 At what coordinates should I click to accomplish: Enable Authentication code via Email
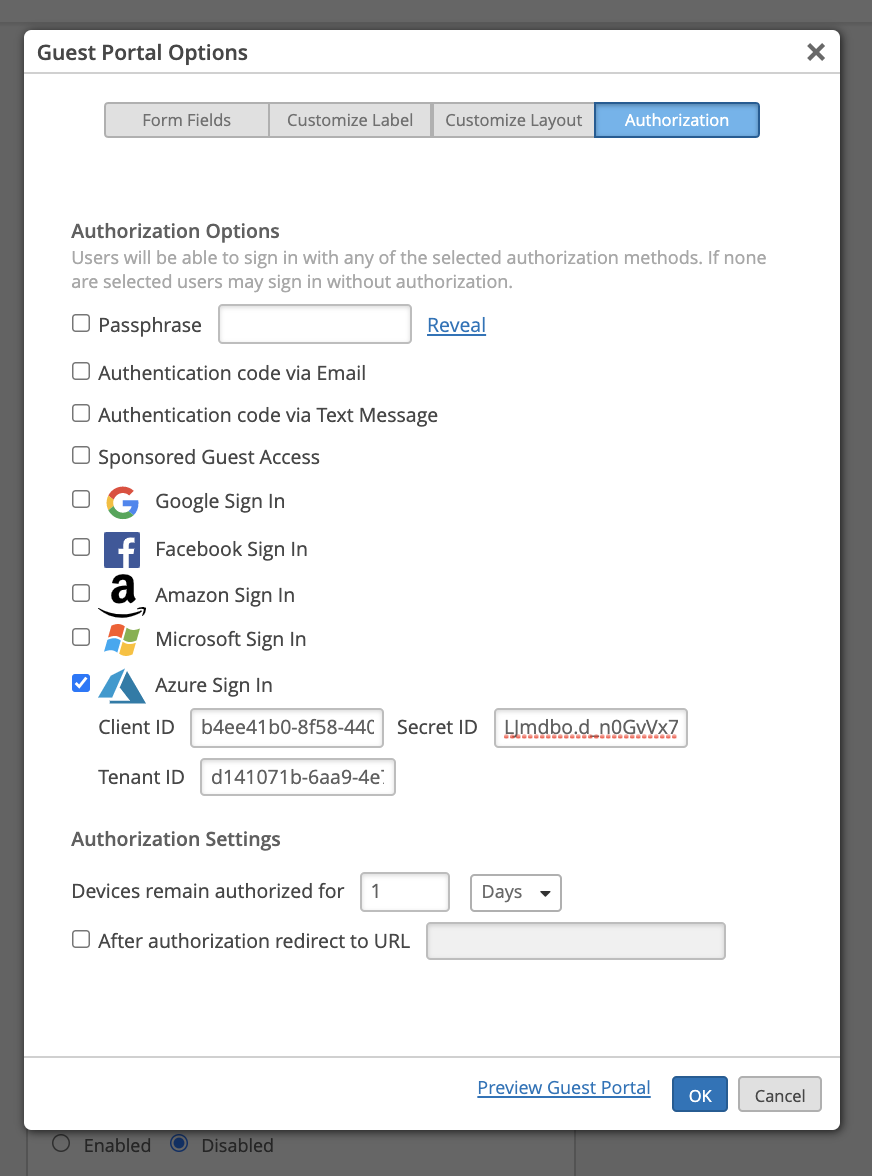tap(81, 372)
